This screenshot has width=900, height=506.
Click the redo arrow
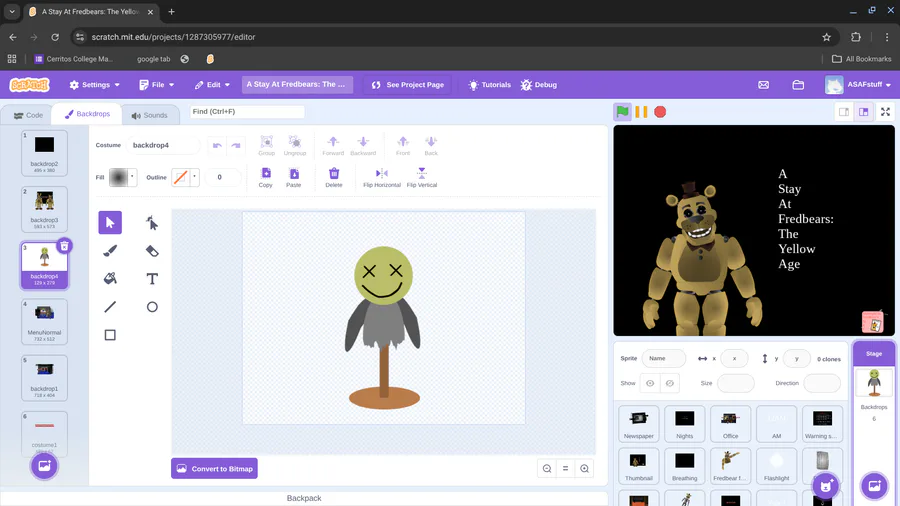(x=236, y=145)
